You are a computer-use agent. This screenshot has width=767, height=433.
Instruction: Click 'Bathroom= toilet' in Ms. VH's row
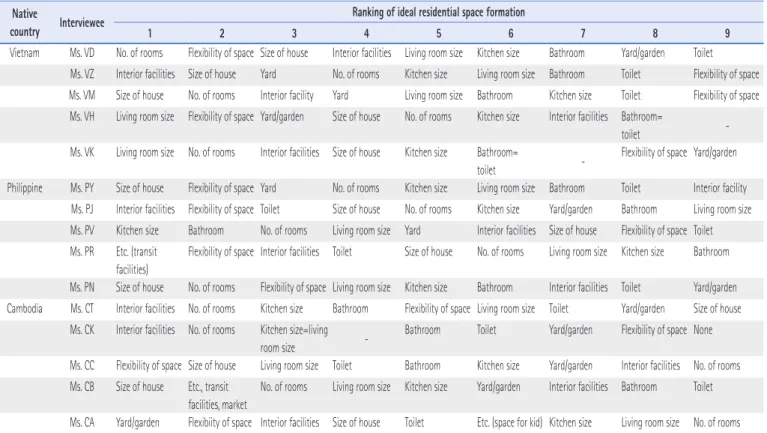pyautogui.click(x=642, y=125)
